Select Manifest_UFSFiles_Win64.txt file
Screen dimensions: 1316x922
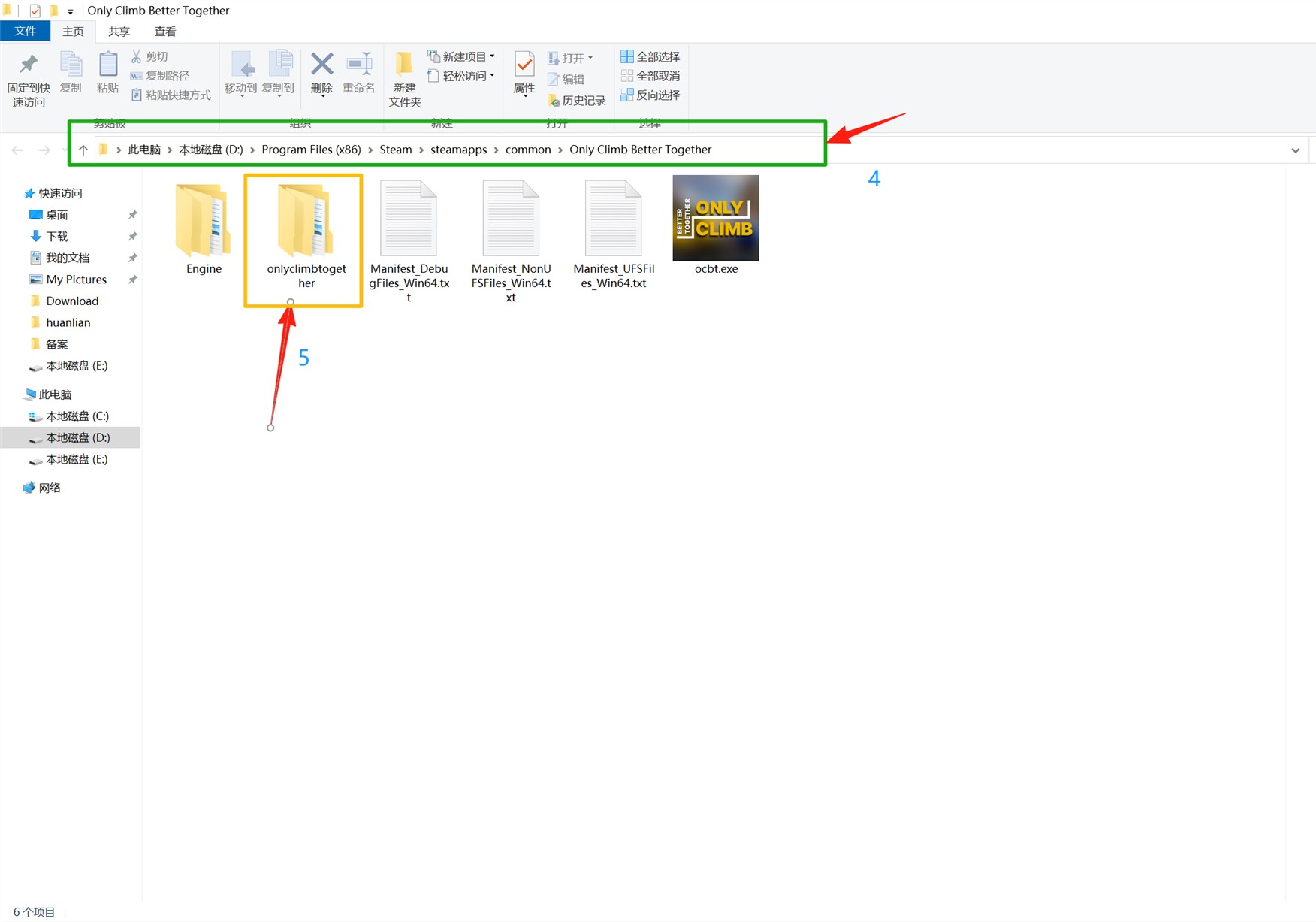[x=614, y=234]
